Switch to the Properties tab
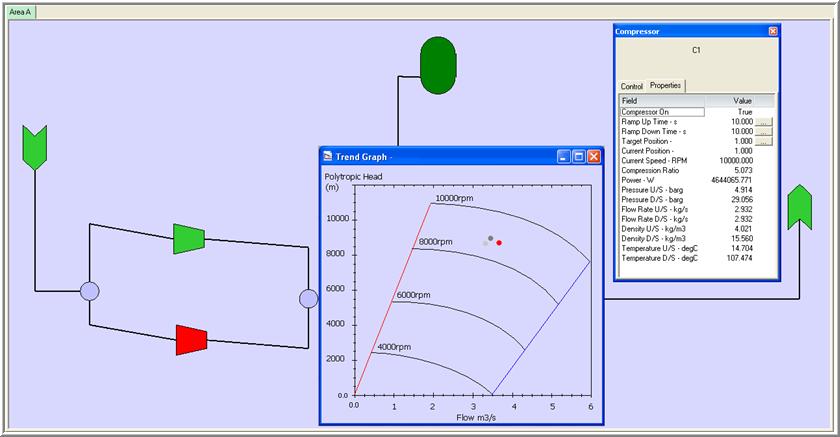The height and width of the screenshot is (437, 840). tap(665, 86)
